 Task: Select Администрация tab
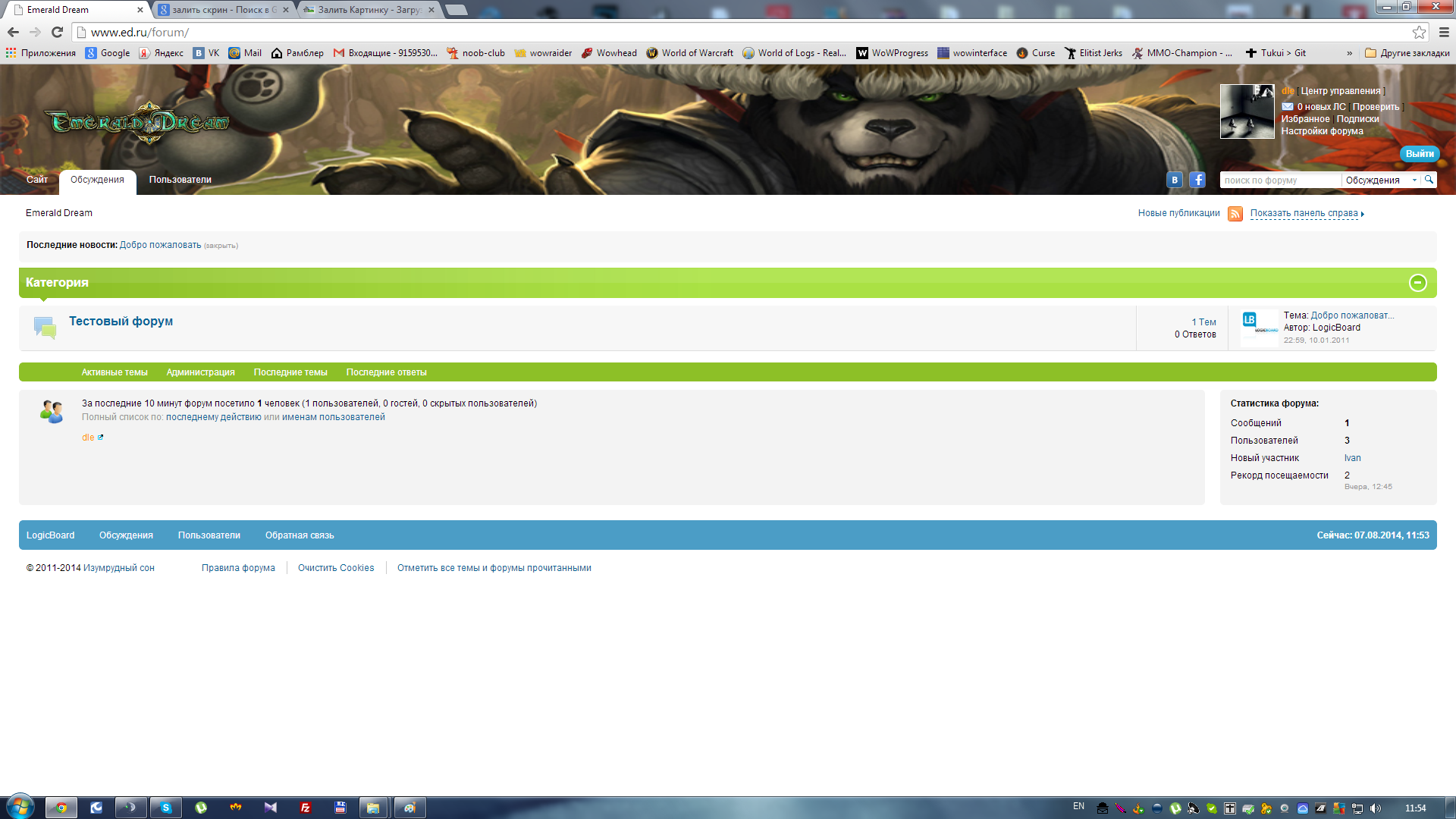click(x=200, y=372)
